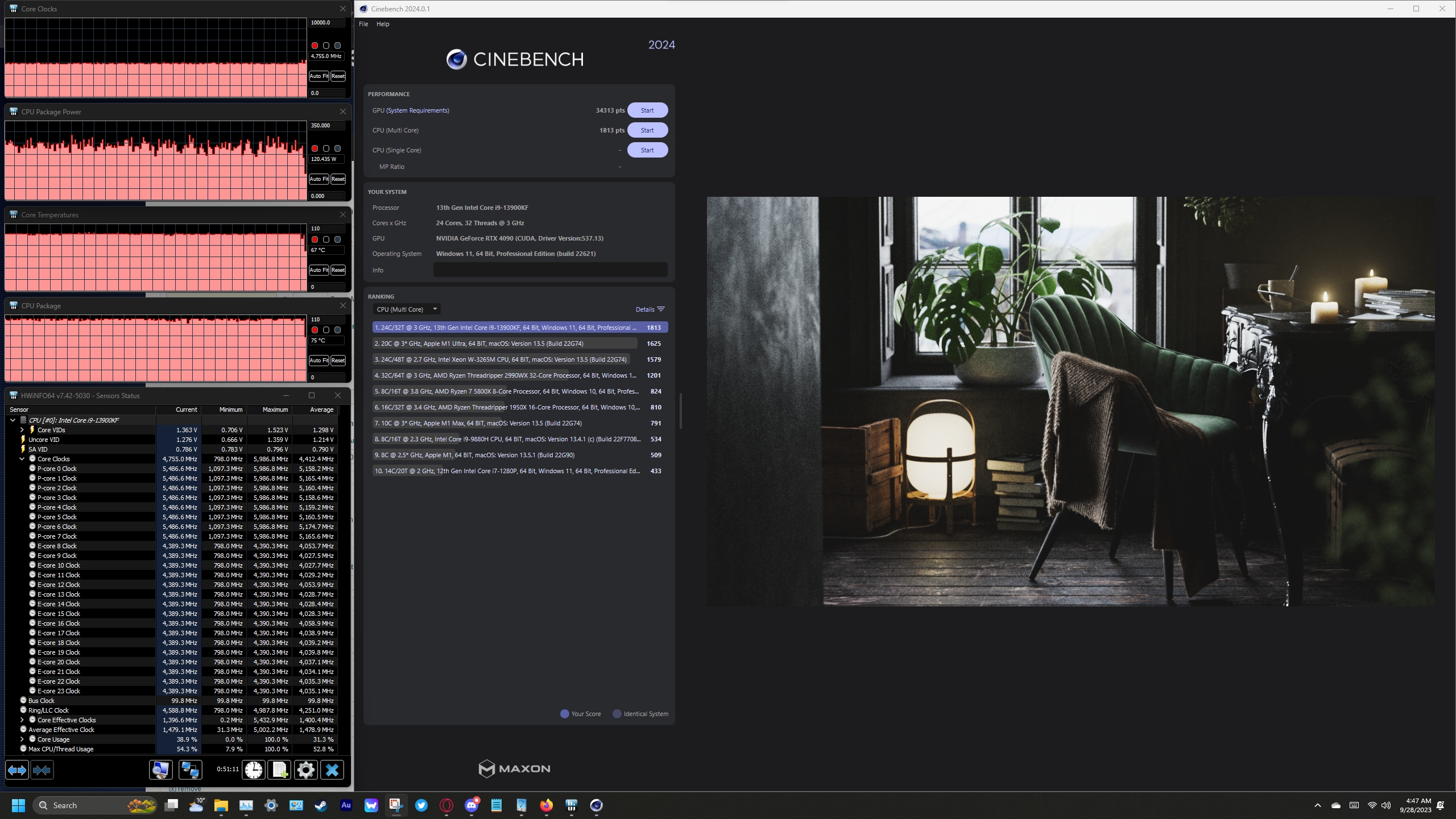Viewport: 1456px width, 819px height.
Task: Start the CPU (Single Core) benchmark
Action: [647, 150]
